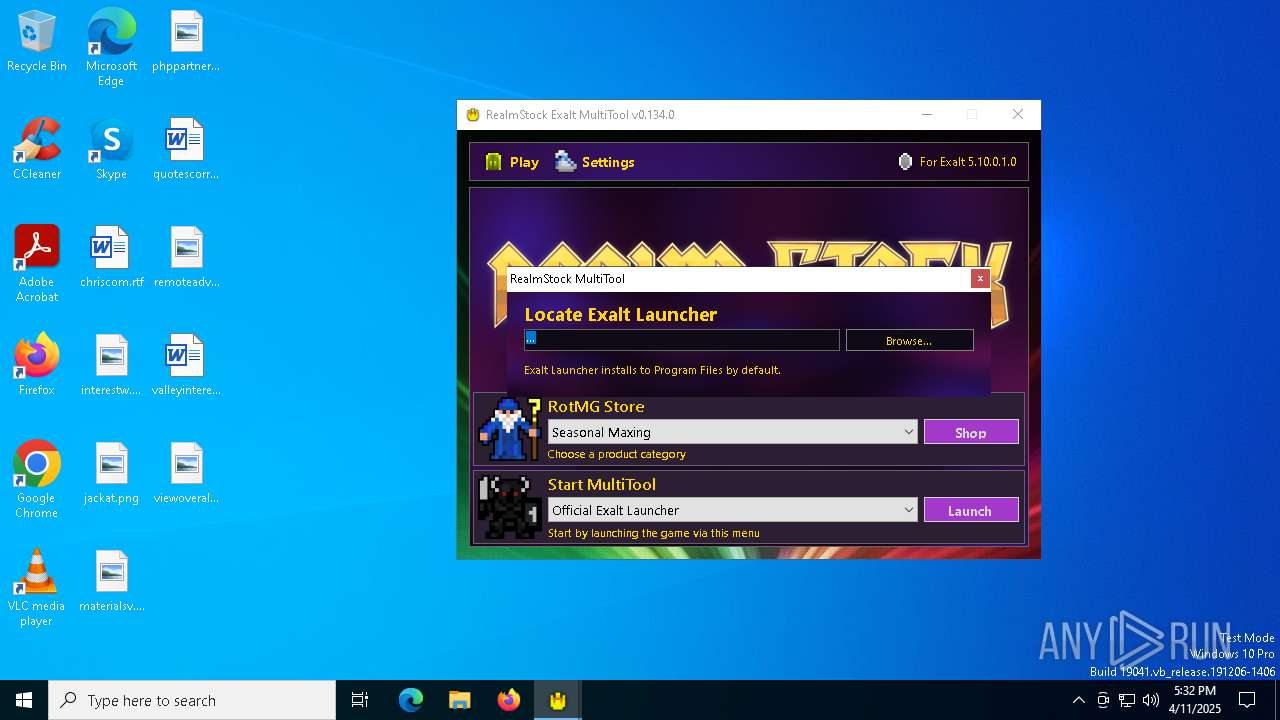1280x720 pixels.
Task: Click the Browse... button
Action: click(x=909, y=341)
